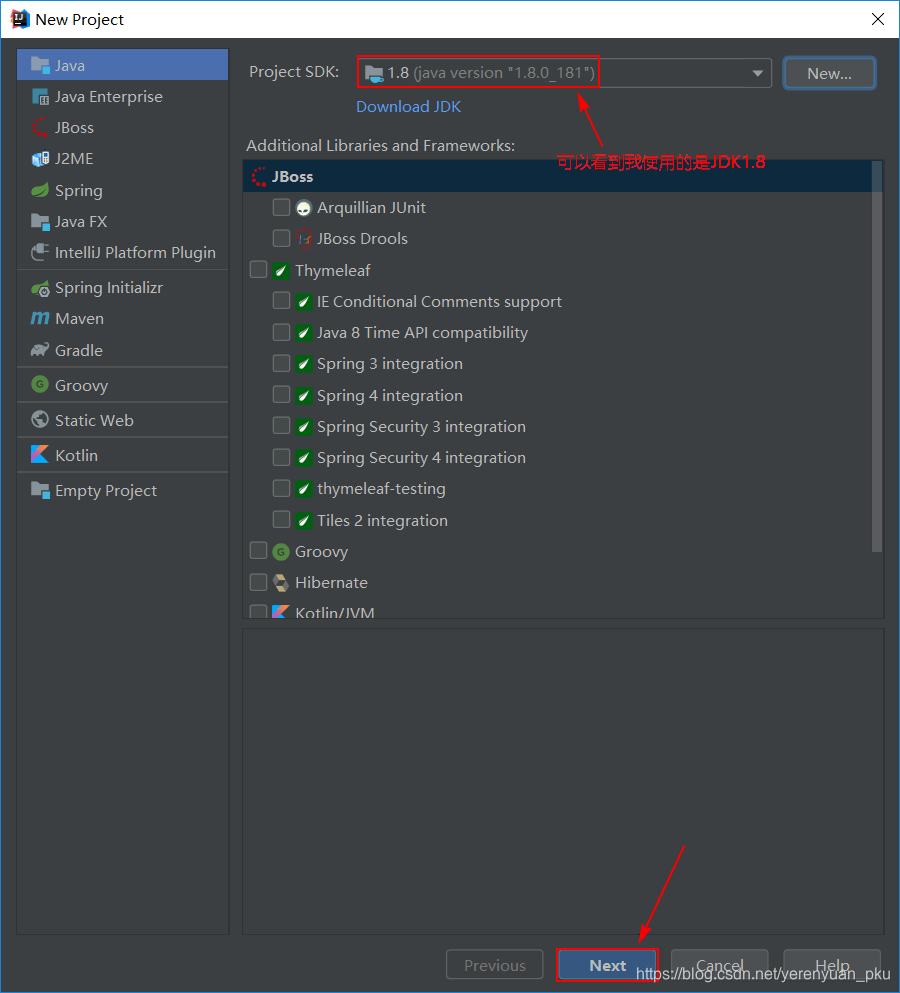Click the Spring 4 integration leaf icon

(x=304, y=396)
